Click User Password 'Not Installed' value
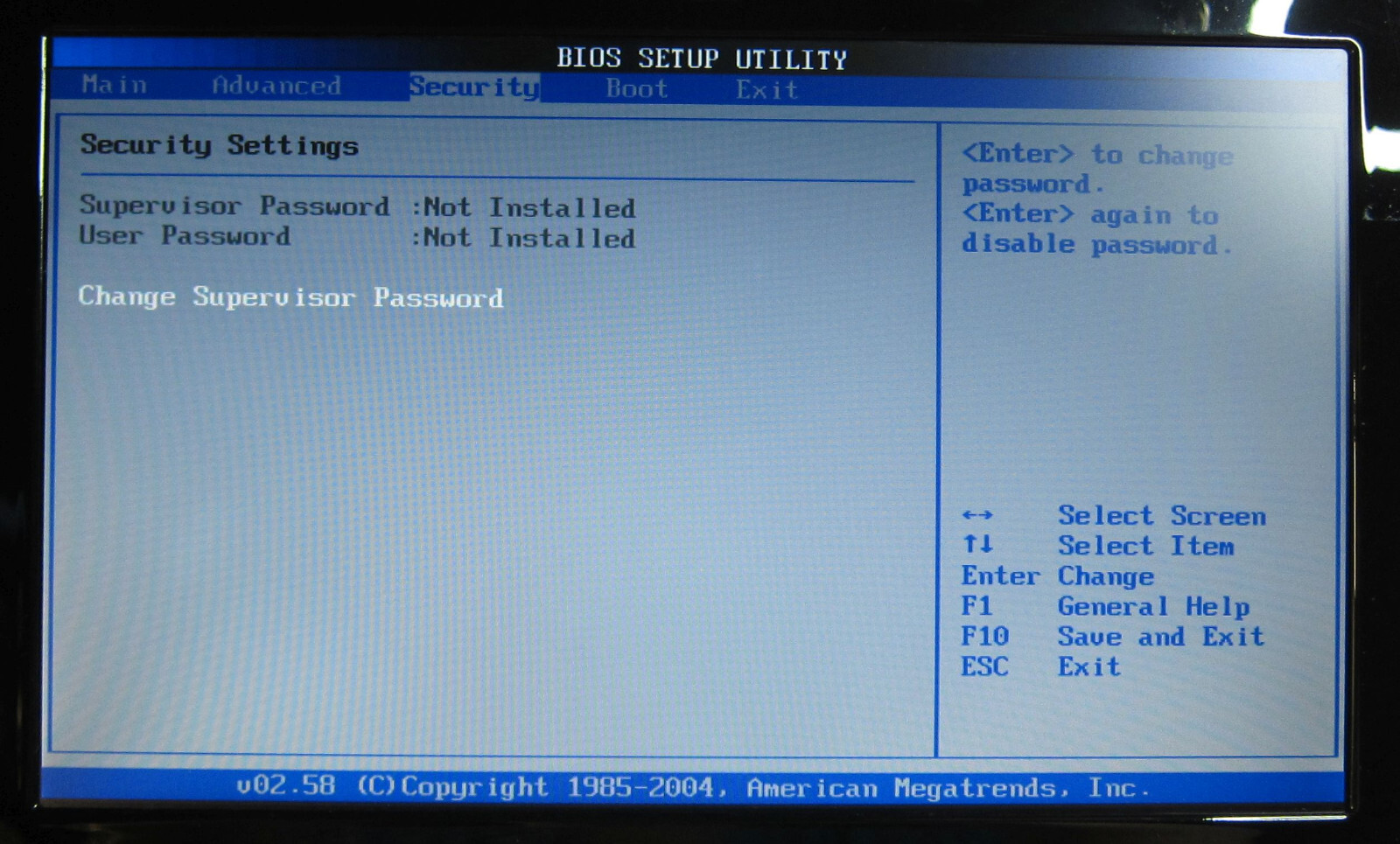1400x844 pixels. [529, 238]
